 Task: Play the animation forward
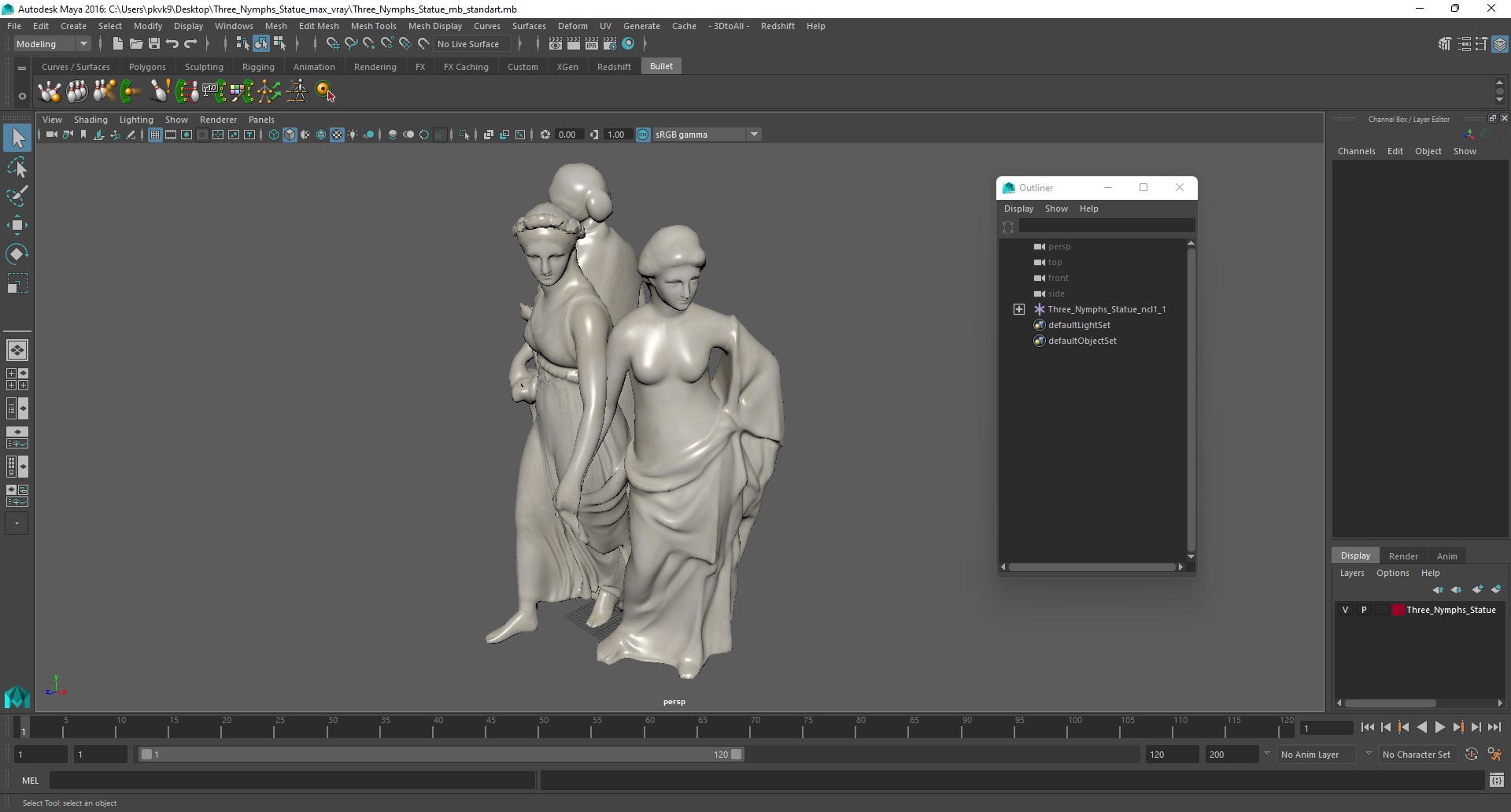(1439, 728)
